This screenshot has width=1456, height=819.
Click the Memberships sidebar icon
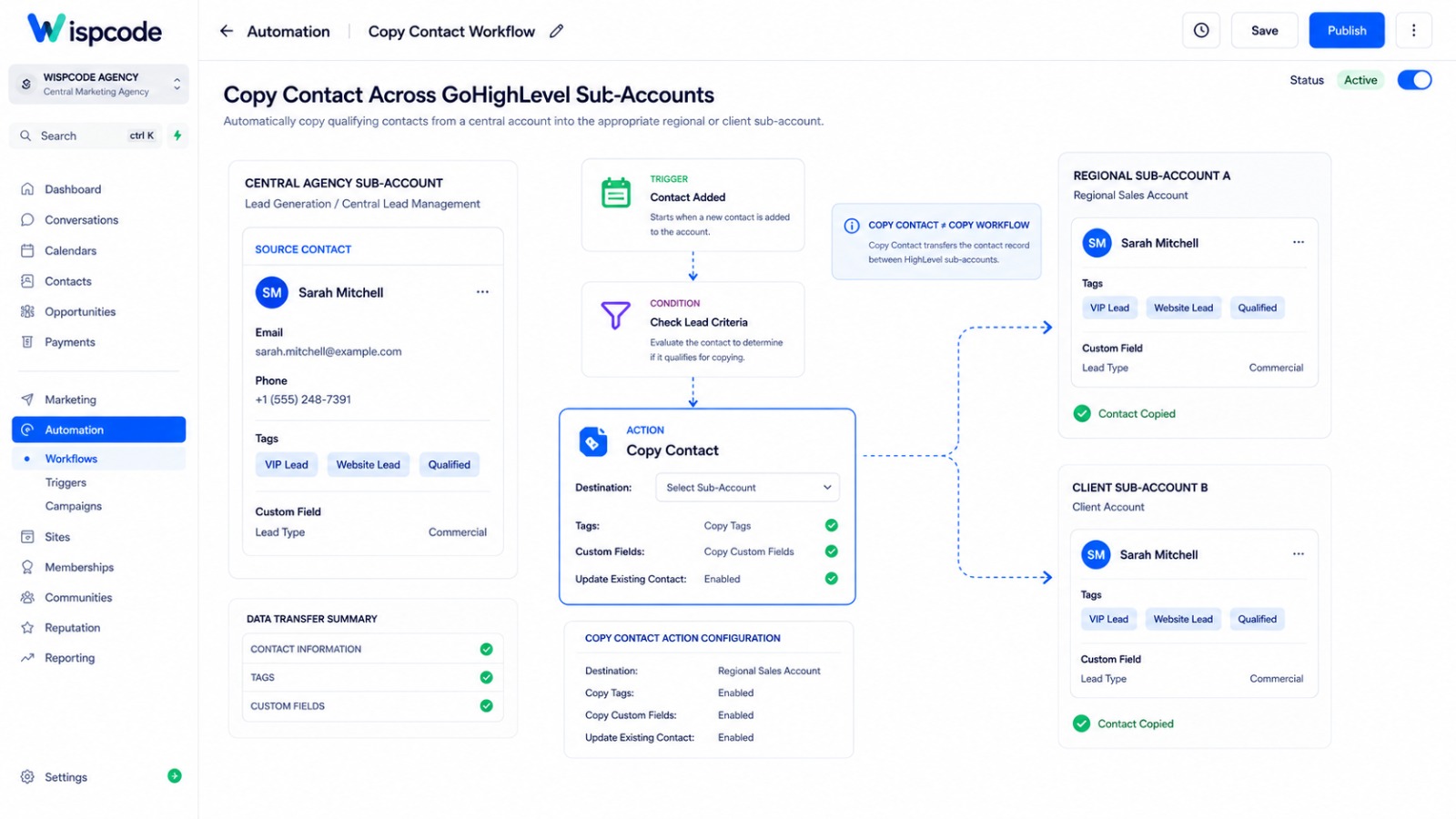click(27, 567)
